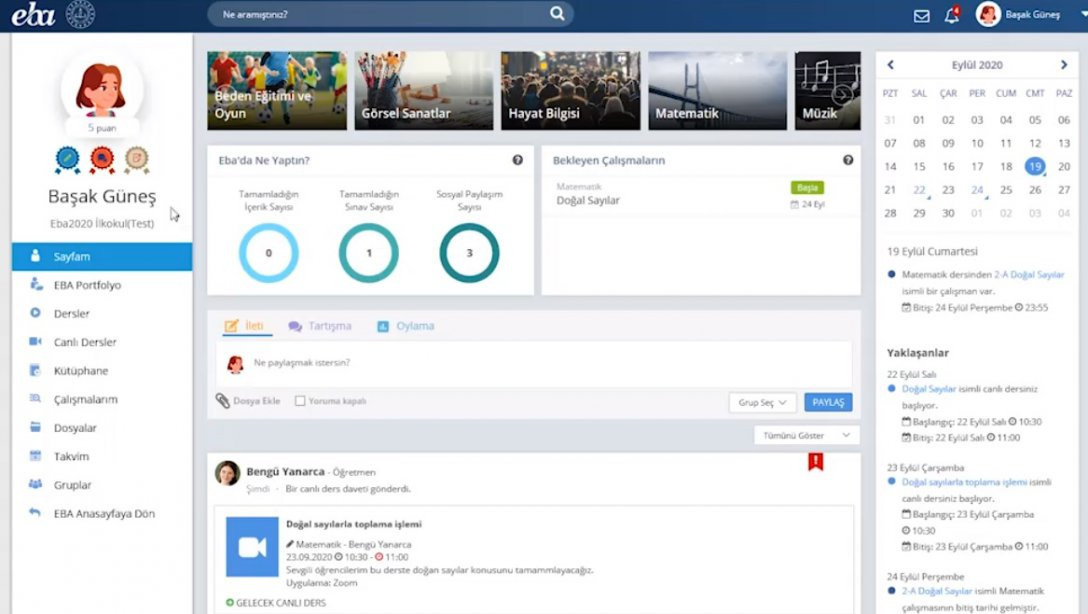Click the search magnifier icon

(557, 14)
